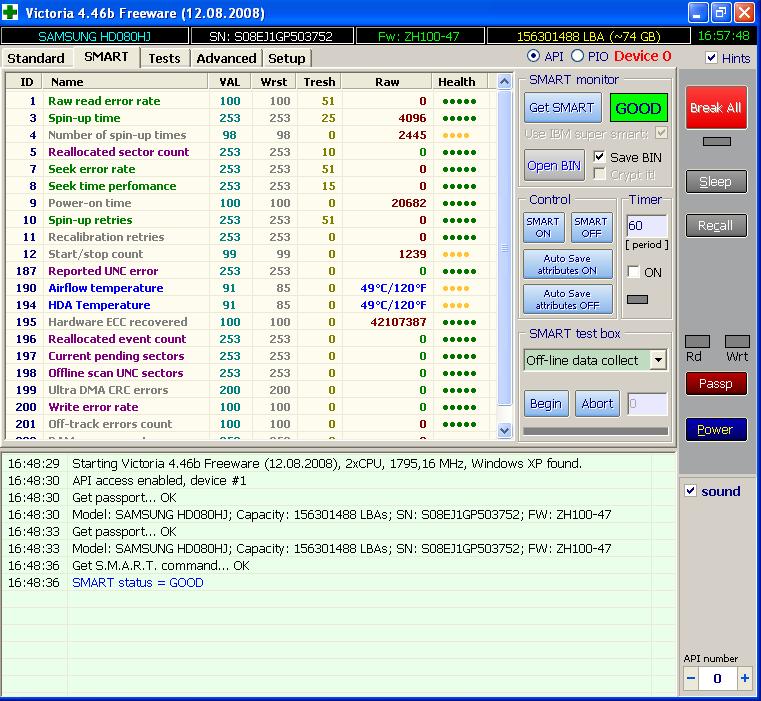
Task: Click the Rd activity indicator
Action: click(x=697, y=341)
